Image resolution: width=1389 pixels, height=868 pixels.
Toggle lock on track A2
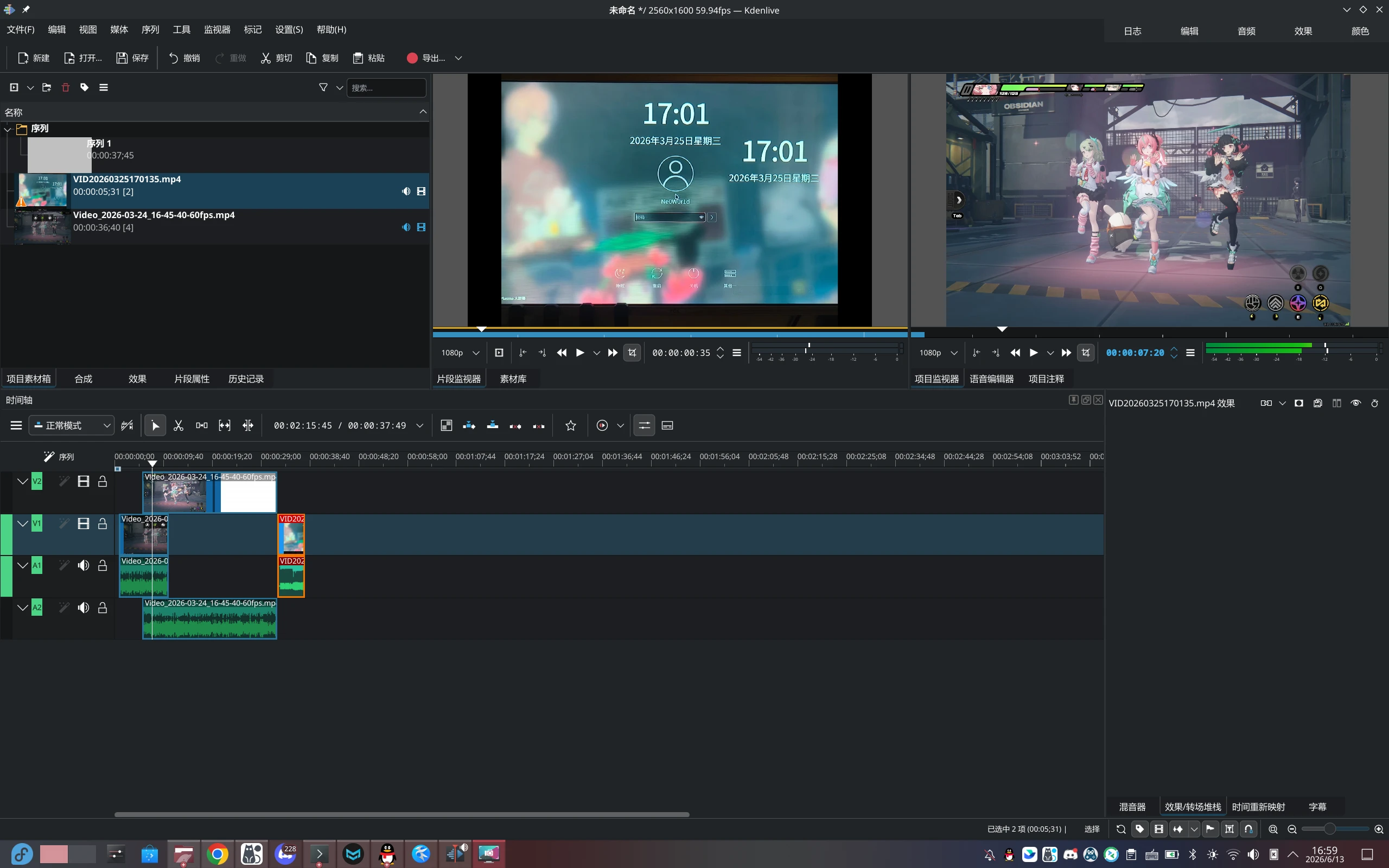pos(102,608)
